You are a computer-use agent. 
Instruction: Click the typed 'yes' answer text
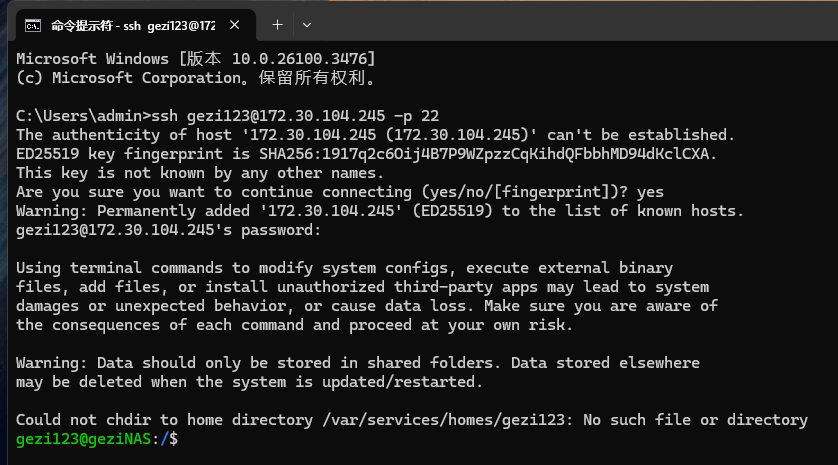tap(650, 192)
